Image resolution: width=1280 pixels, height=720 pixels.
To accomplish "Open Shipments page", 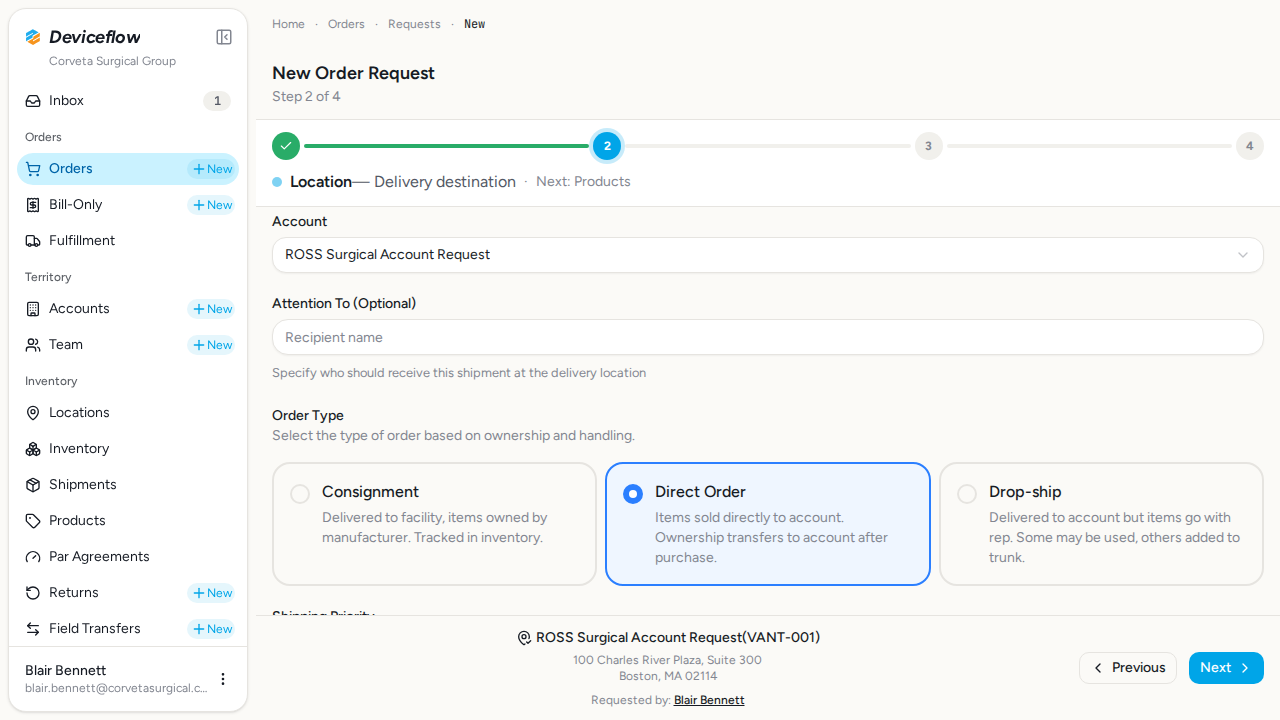I will point(128,485).
